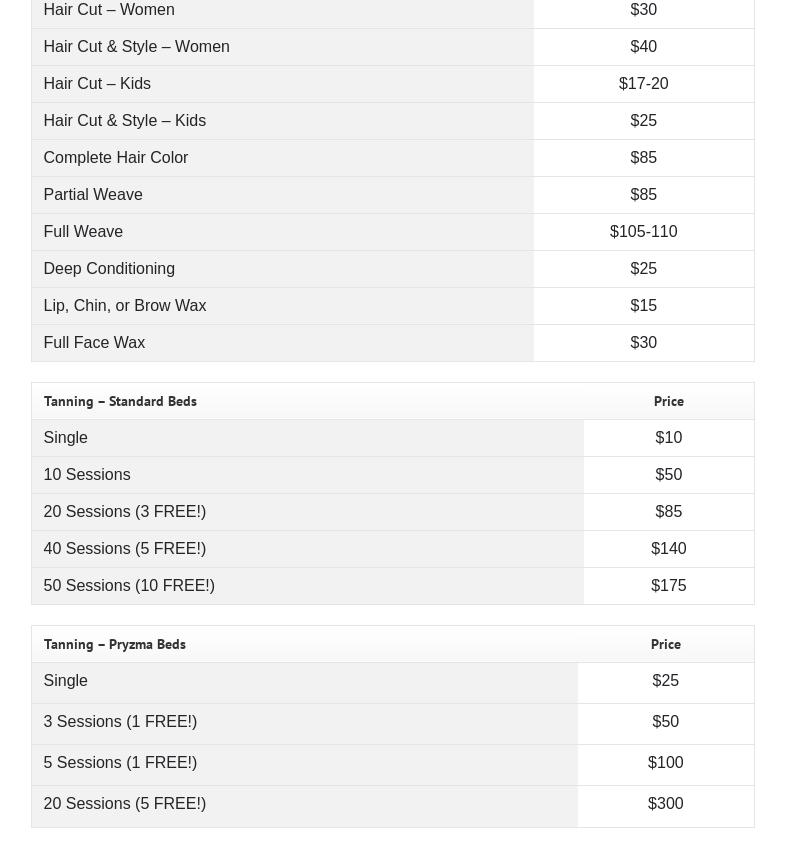Image resolution: width=785 pixels, height=859 pixels.
Task: Click the Tanning – Pryzma Beds table header
Action: tap(115, 644)
